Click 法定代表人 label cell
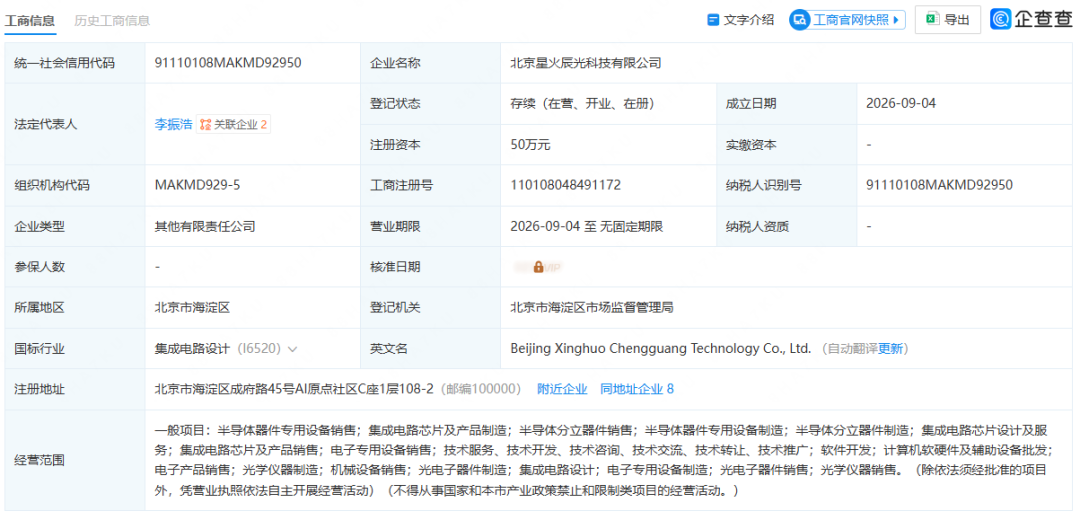Viewport: 1080px width, 520px height. point(75,125)
